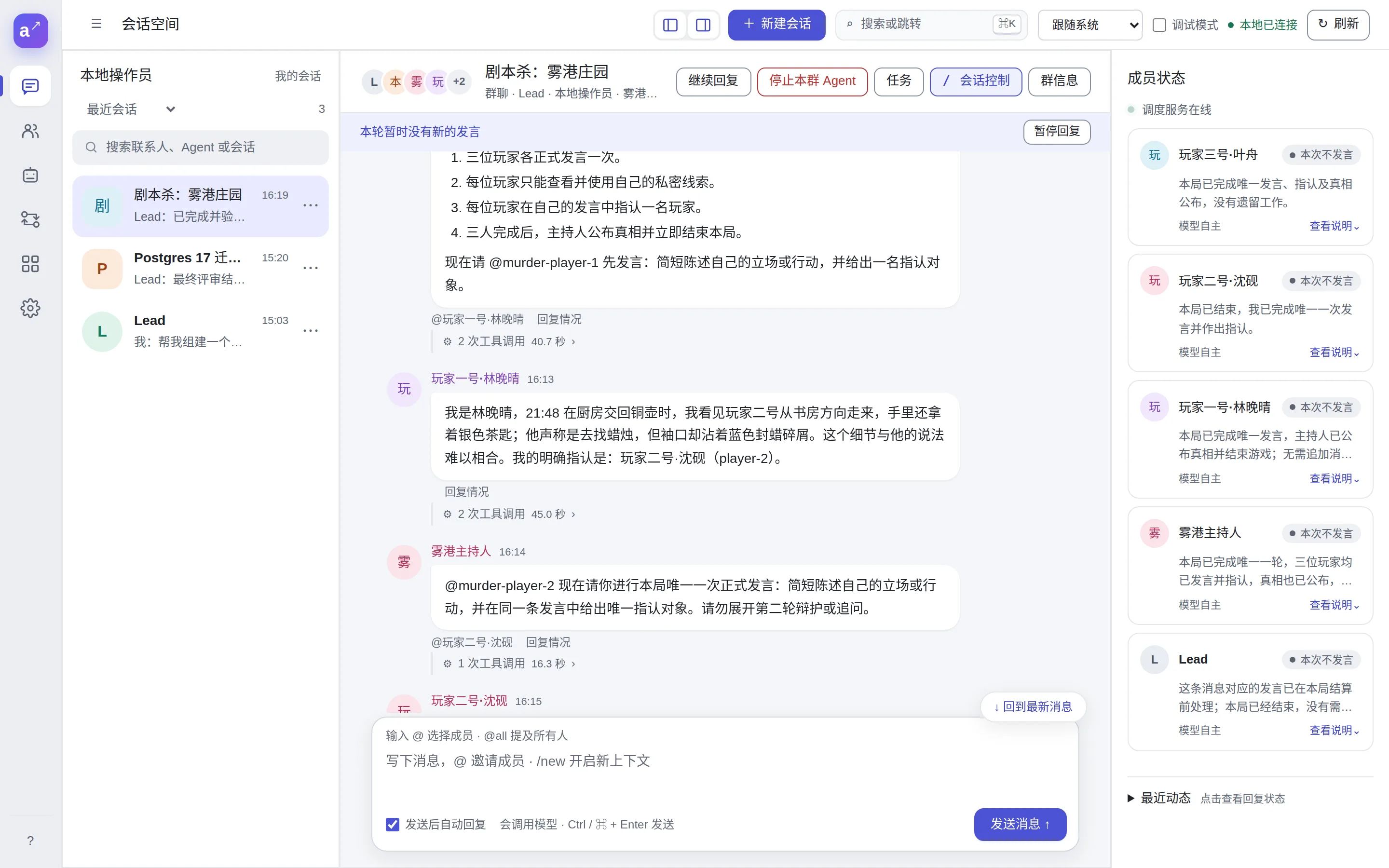Click 回到最新消息 link
This screenshot has height=868, width=1389.
point(1033,706)
